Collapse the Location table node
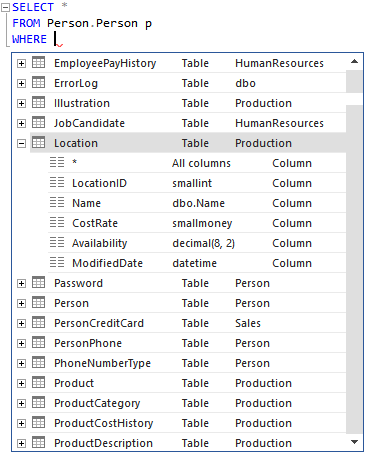This screenshot has width=367, height=457. 21,143
